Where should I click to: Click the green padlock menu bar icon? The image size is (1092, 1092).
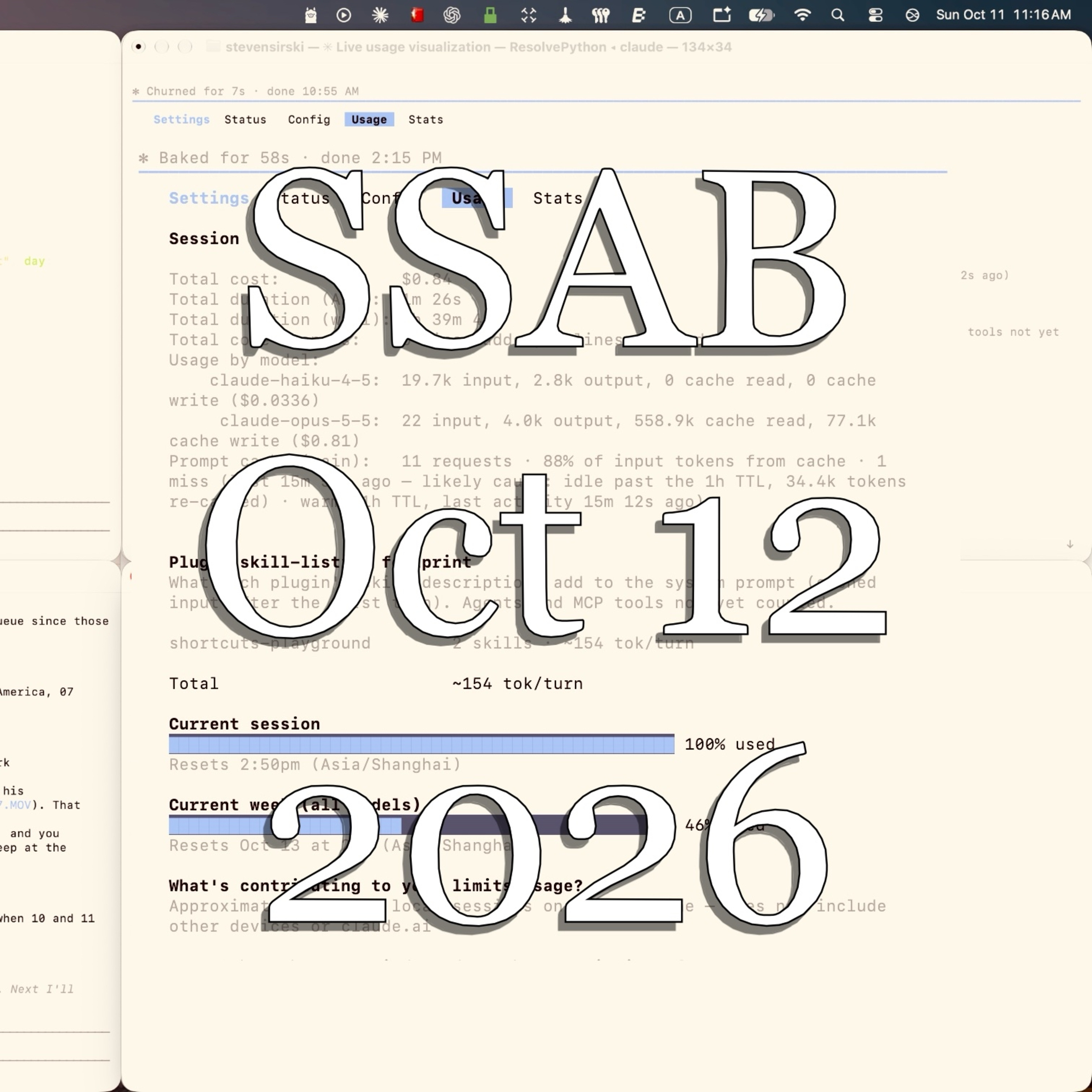click(490, 15)
